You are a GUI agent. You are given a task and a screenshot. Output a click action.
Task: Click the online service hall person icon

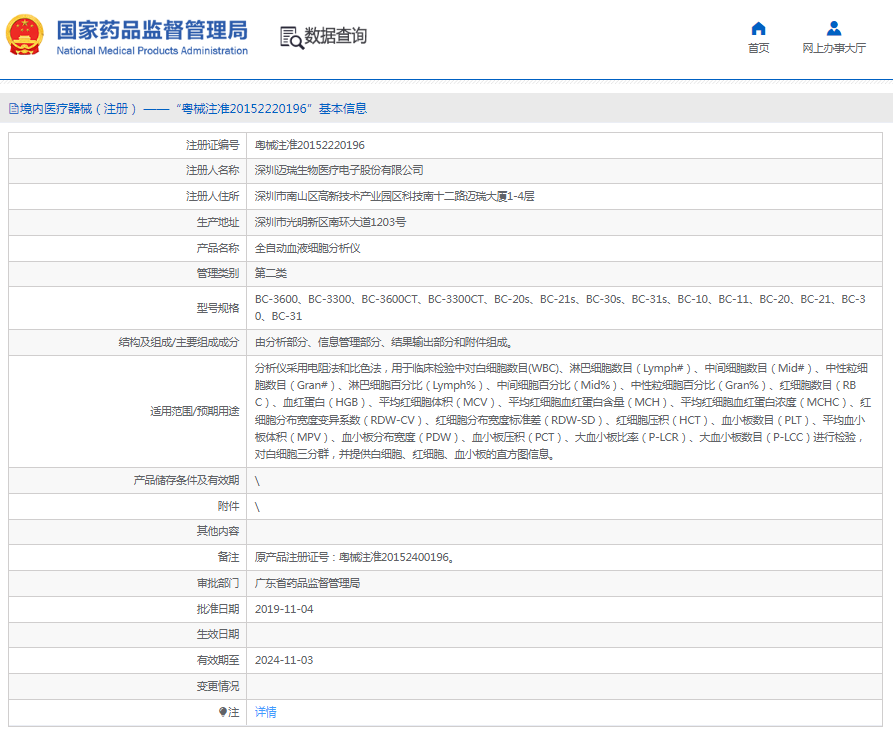[833, 28]
